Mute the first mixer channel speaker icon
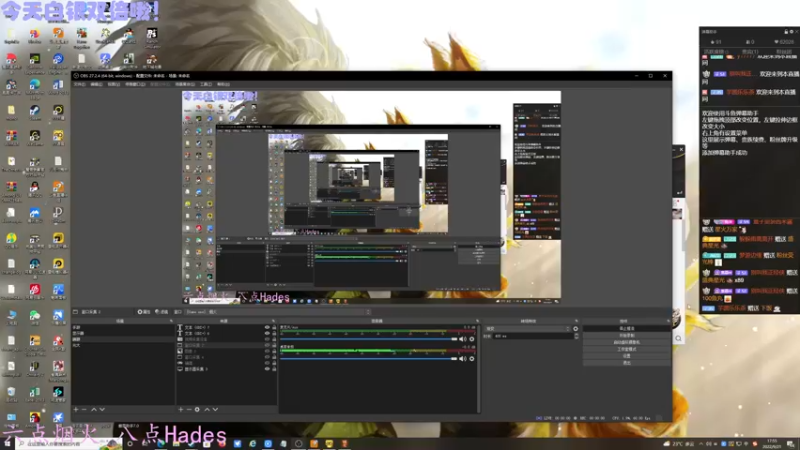Viewport: 800px width, 450px height. 463,339
